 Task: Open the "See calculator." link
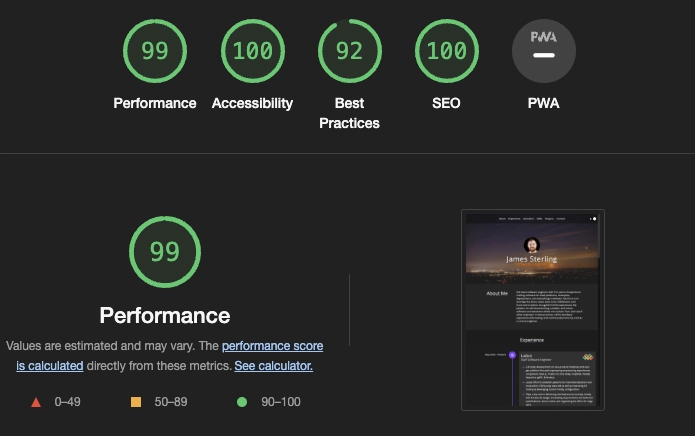273,366
